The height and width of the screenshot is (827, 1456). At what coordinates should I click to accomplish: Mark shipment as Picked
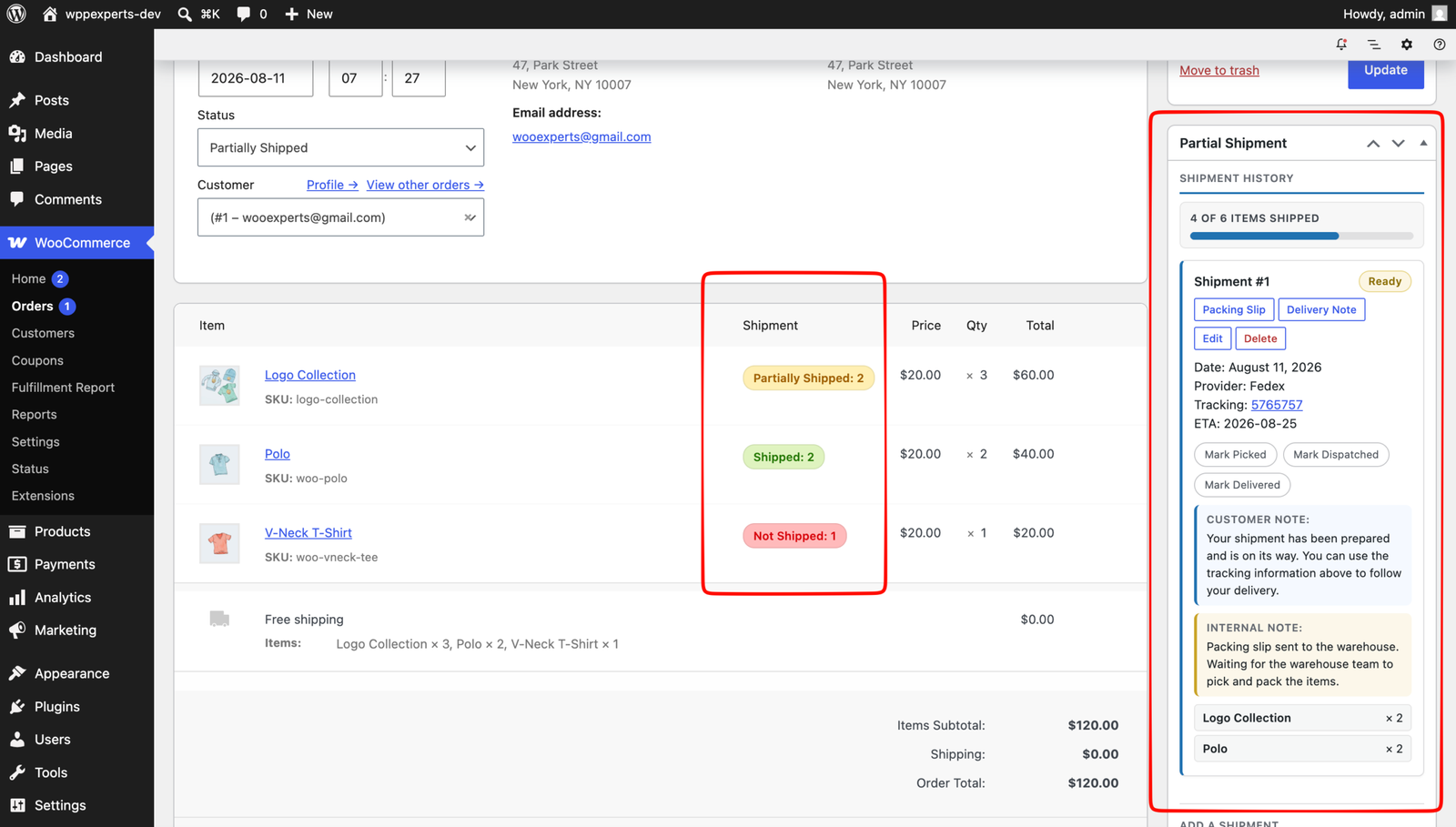coord(1235,455)
